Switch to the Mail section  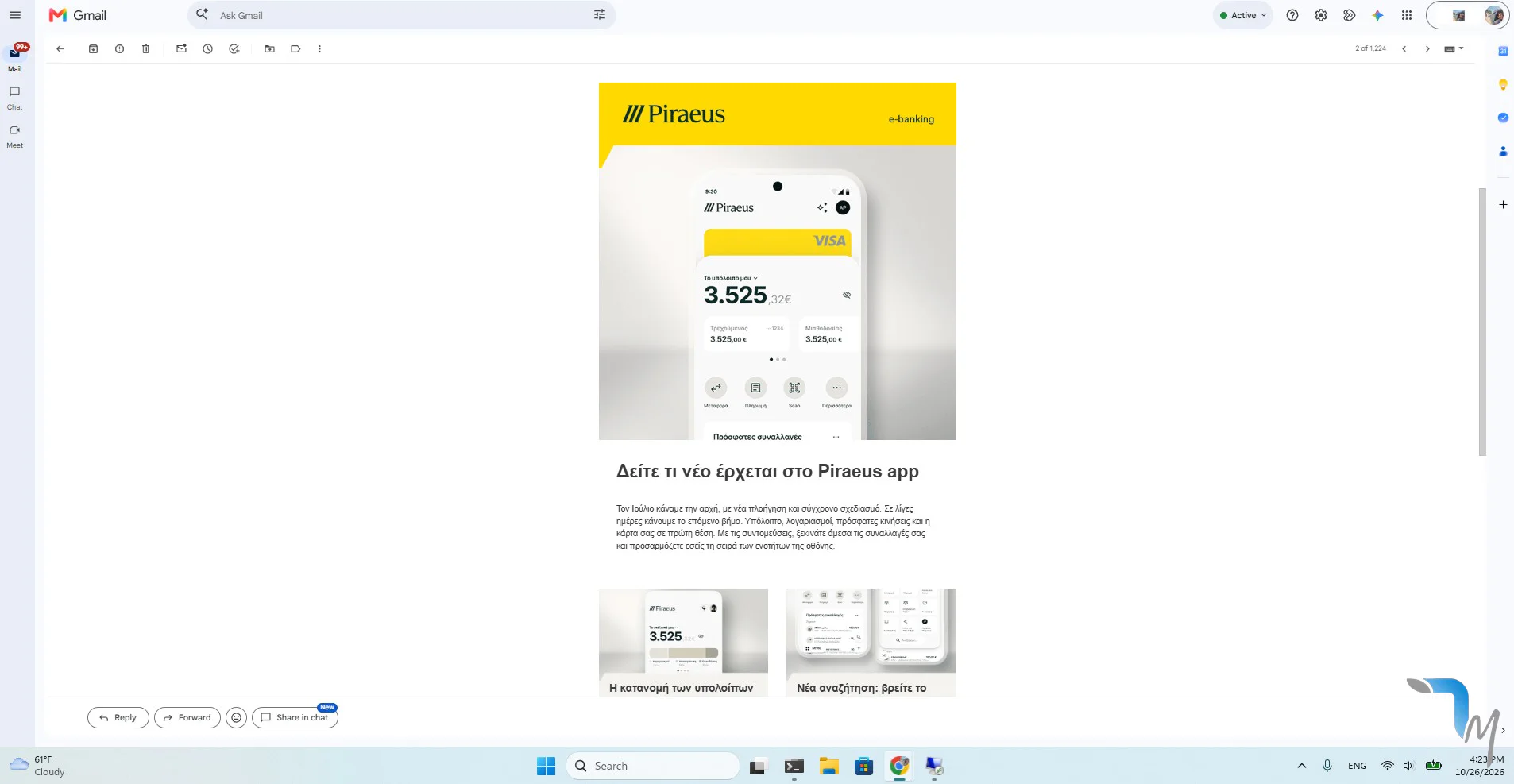click(x=14, y=58)
